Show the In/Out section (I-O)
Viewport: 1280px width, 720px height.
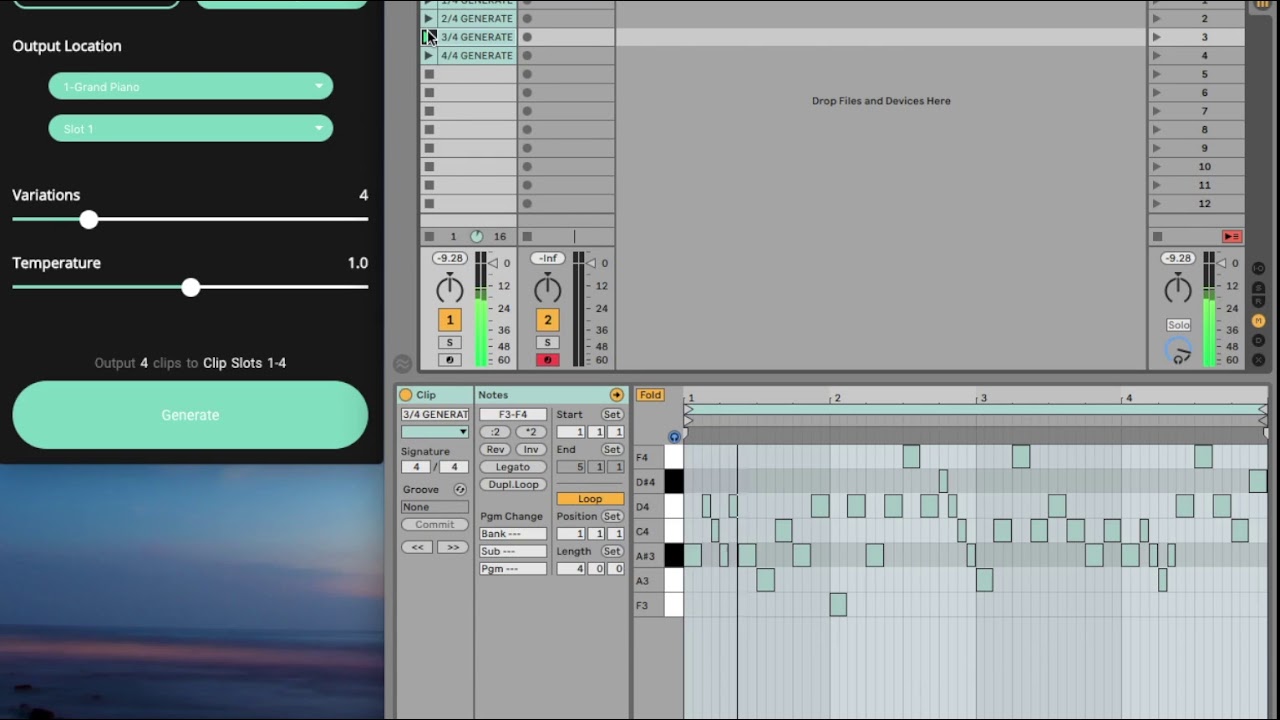tap(1259, 268)
